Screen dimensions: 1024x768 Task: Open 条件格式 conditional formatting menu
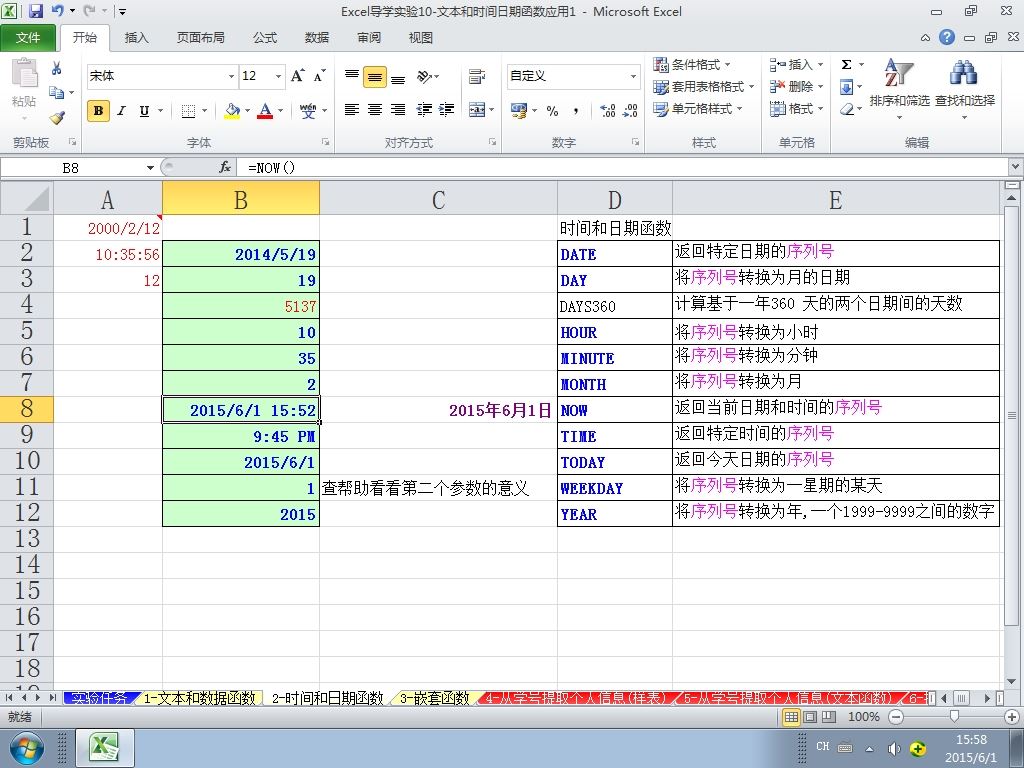[692, 65]
